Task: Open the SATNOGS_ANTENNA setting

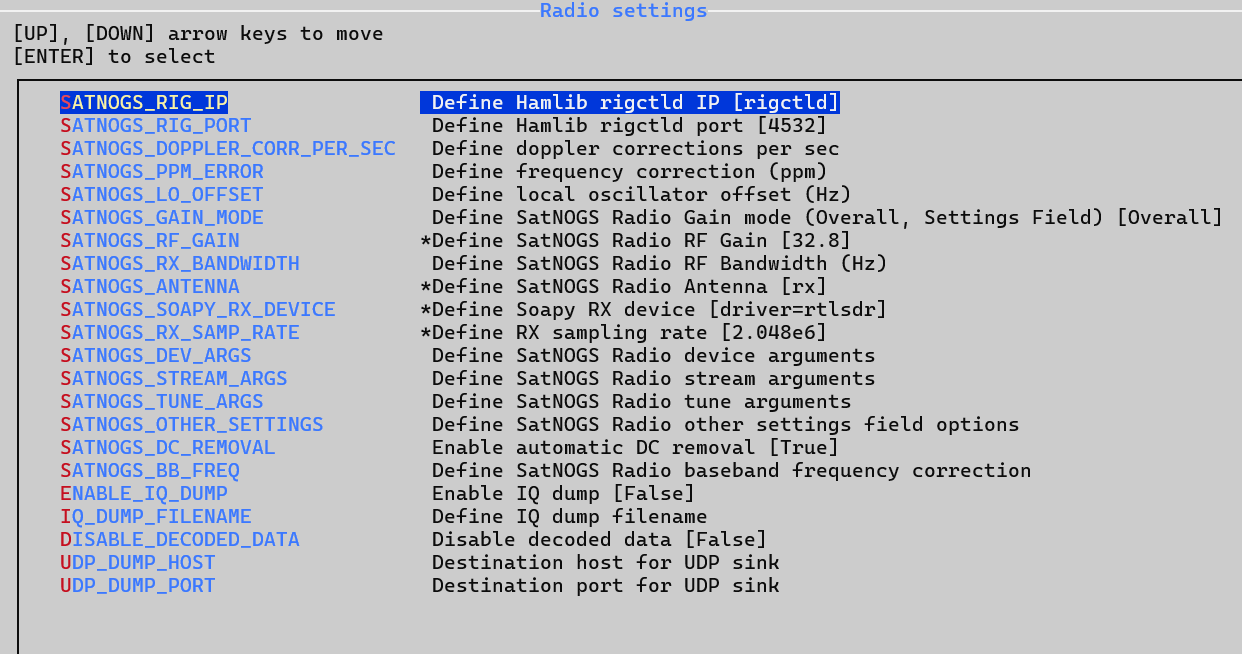Action: (150, 287)
